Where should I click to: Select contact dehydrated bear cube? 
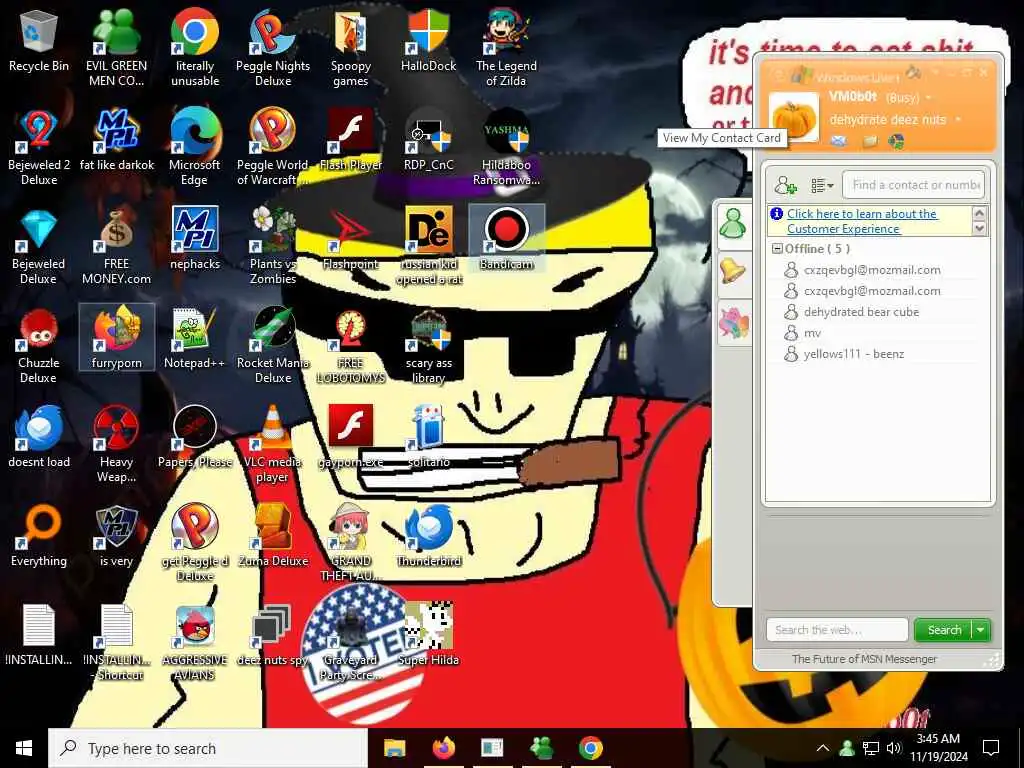click(861, 312)
